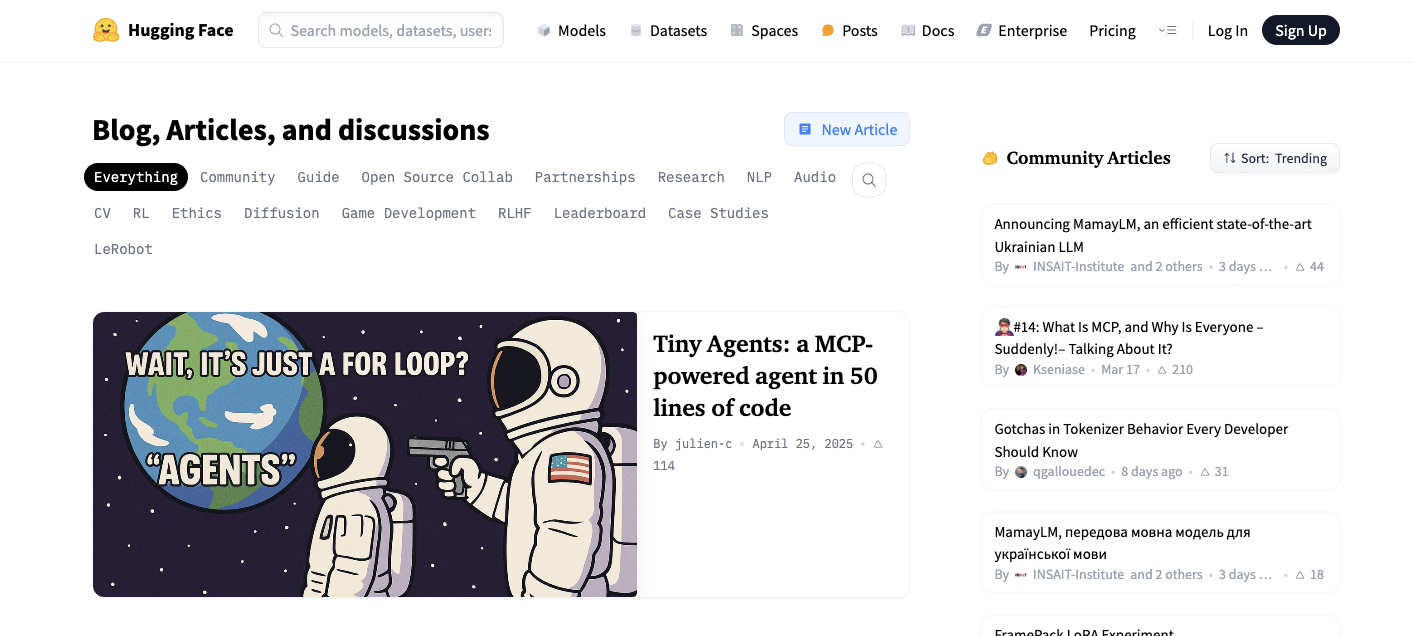Click upvote triangle on MamayLM 44 article
The width and height of the screenshot is (1414, 636).
(1300, 267)
